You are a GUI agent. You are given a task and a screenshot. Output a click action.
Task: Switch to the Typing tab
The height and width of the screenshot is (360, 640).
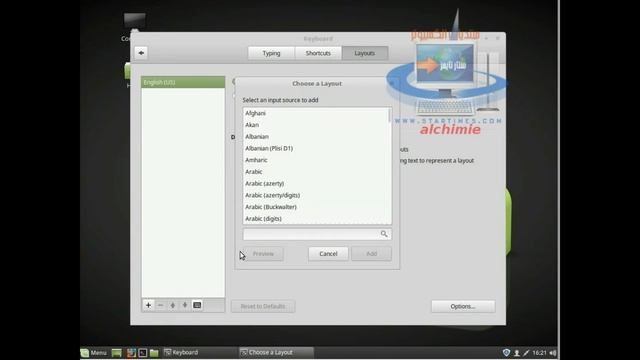[x=271, y=53]
